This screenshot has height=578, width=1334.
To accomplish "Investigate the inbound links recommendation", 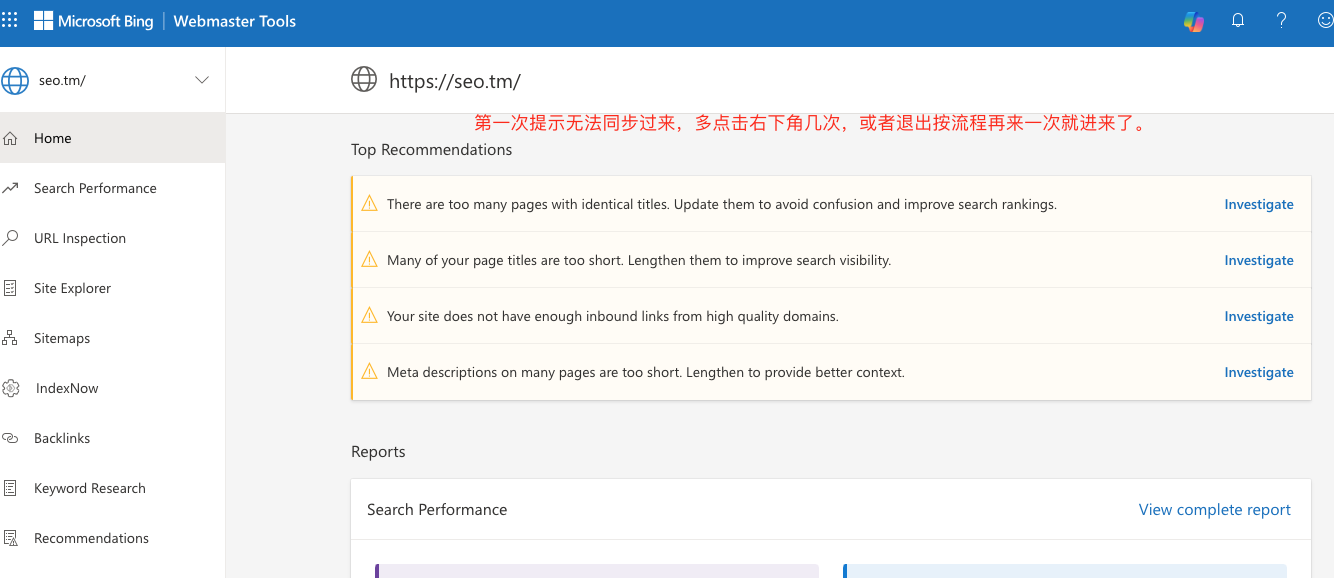I will point(1258,316).
